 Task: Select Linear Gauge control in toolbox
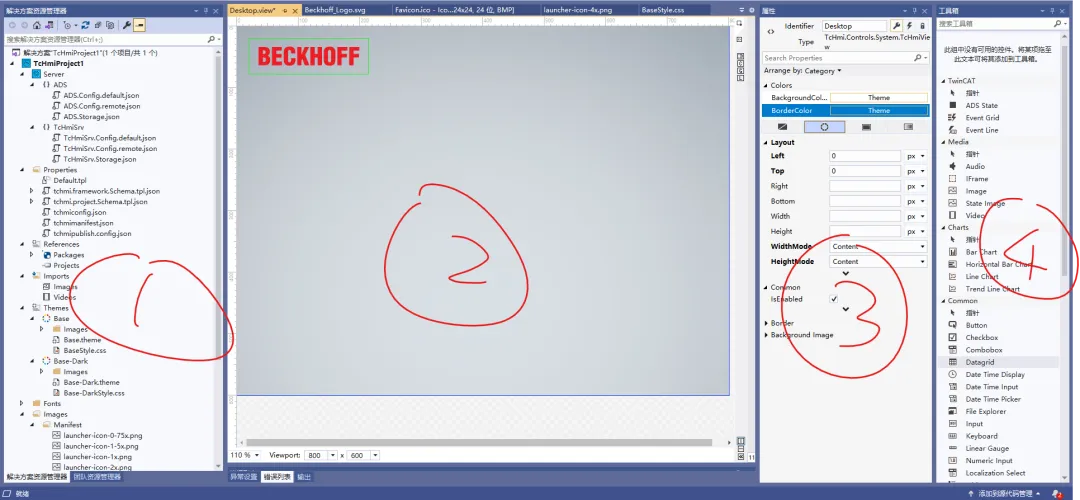(x=987, y=448)
